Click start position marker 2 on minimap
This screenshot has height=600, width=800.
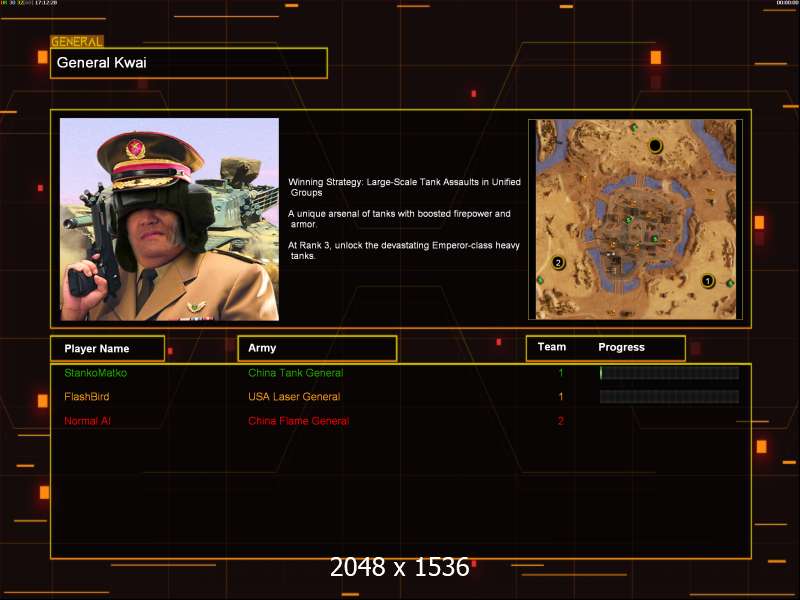(558, 263)
